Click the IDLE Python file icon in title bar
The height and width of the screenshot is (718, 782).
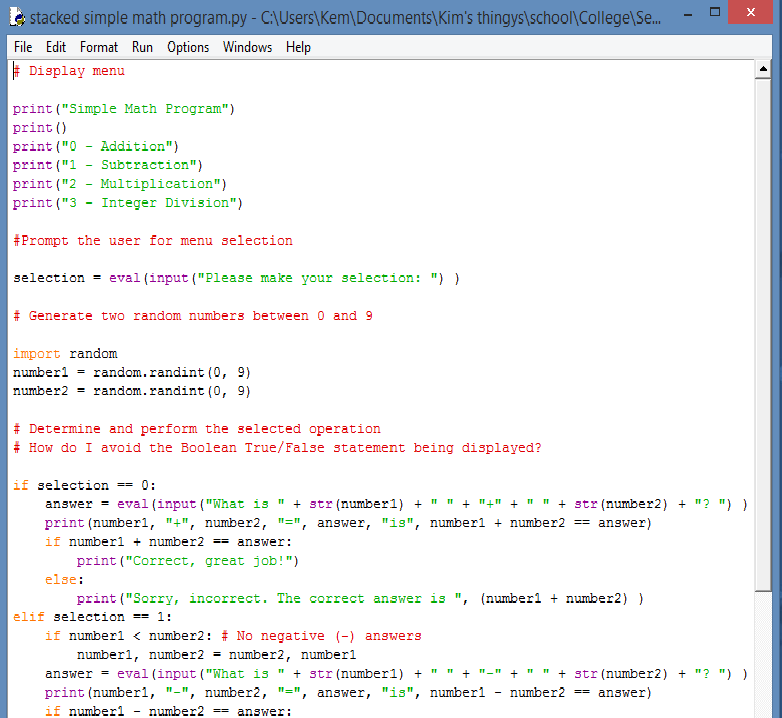17,17
